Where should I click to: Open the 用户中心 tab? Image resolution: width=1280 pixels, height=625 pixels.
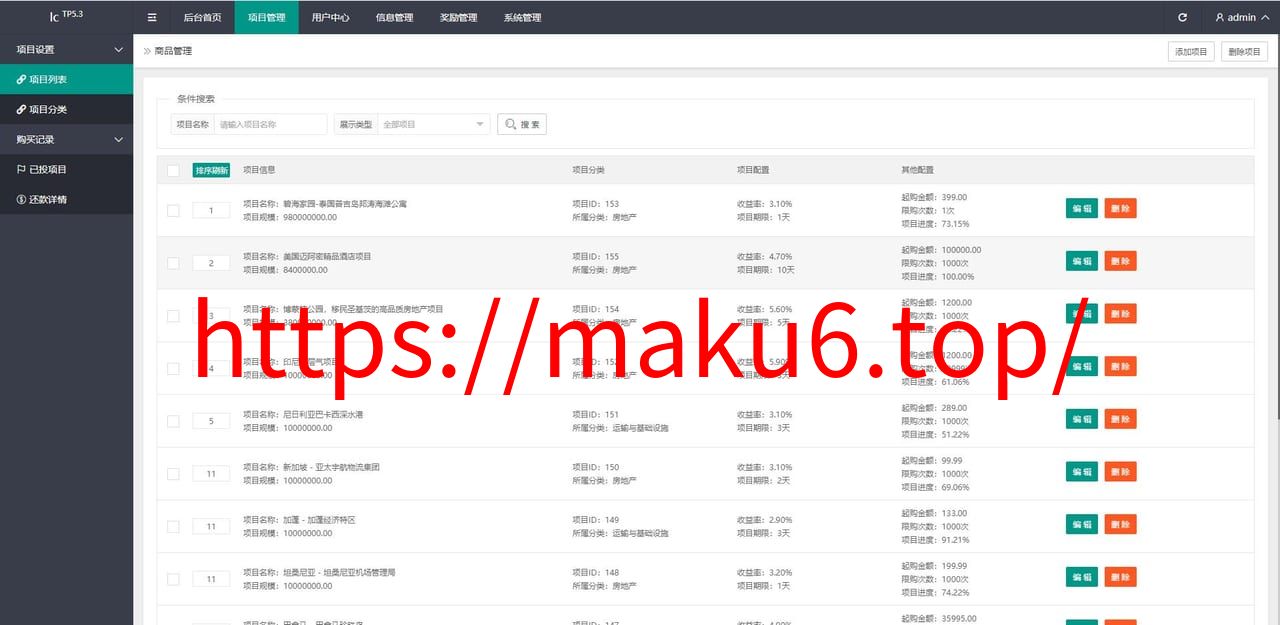click(330, 17)
